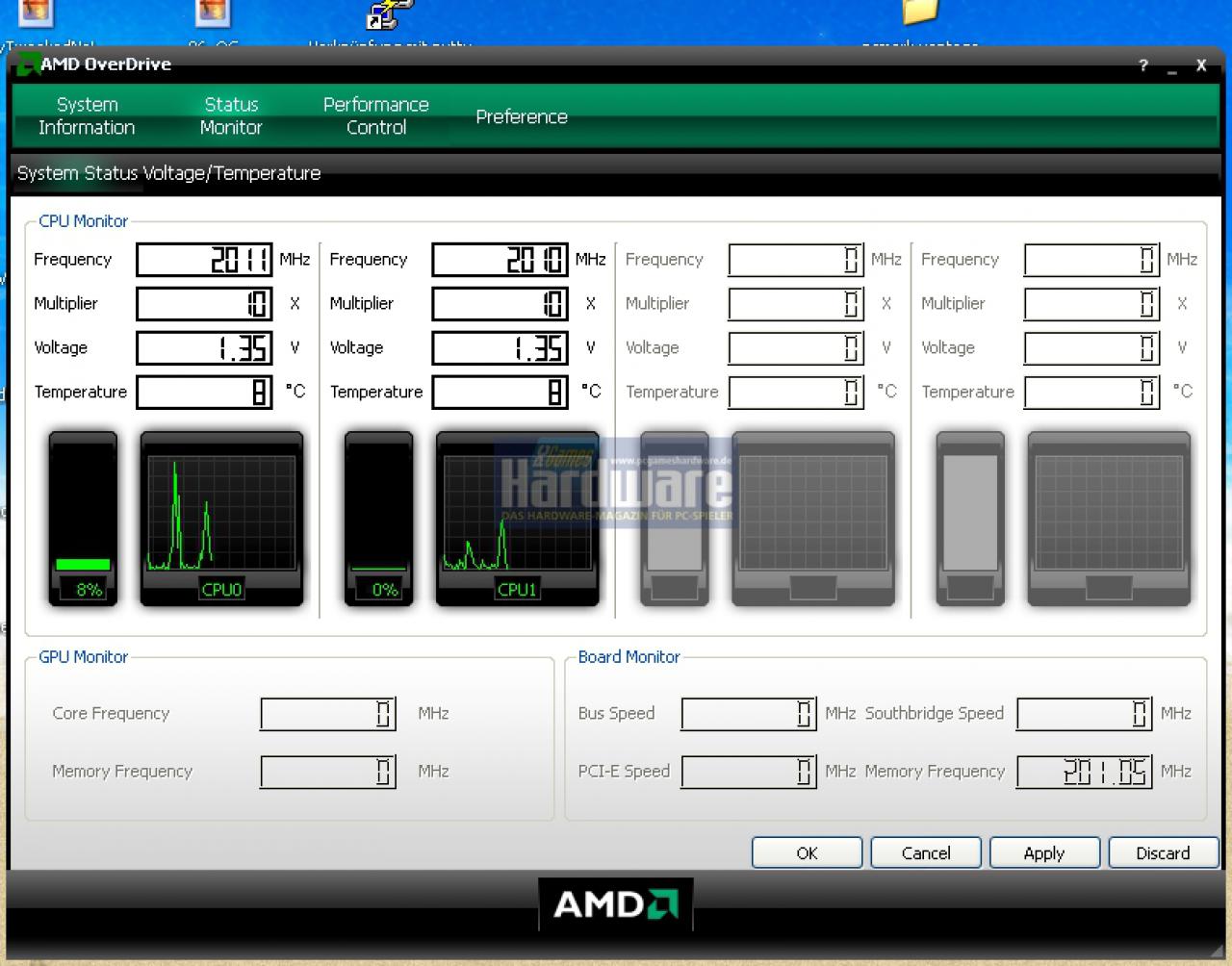This screenshot has width=1232, height=966.
Task: Click the desktop shortcut icon behind window
Action: pyautogui.click(x=388, y=13)
